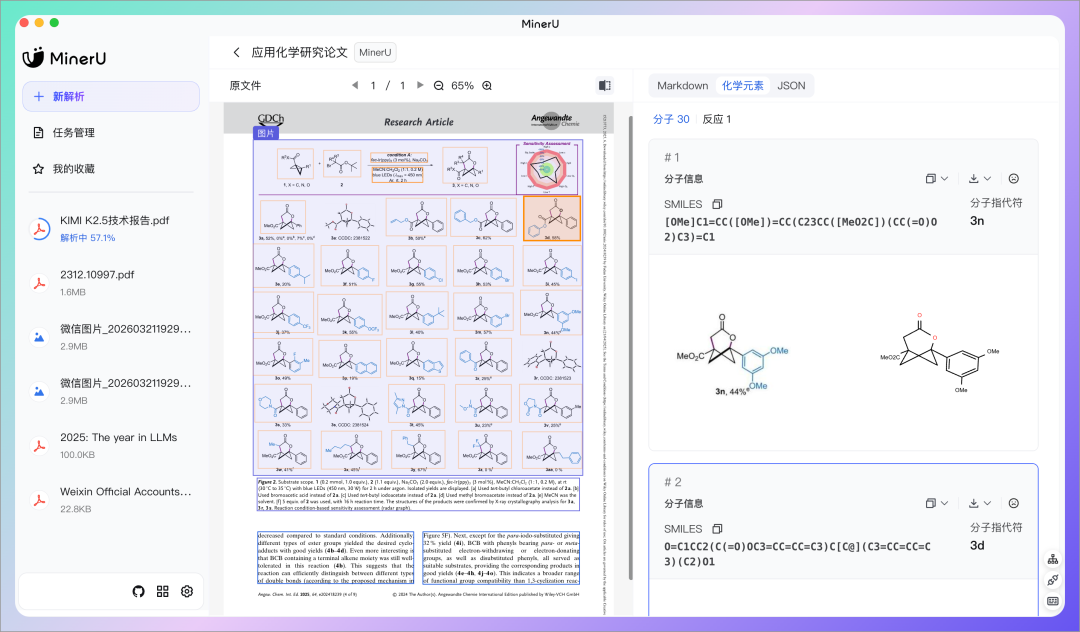
Task: Open the GitHub link icon
Action: pos(138,591)
